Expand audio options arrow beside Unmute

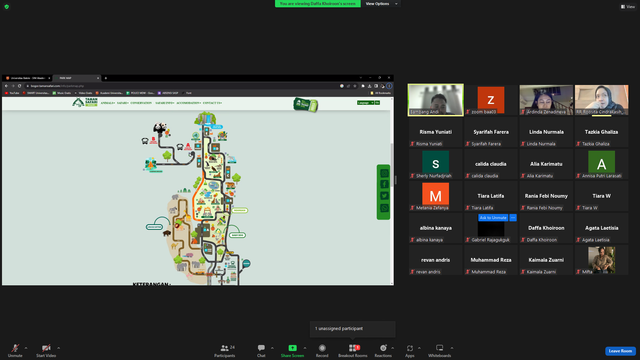coord(26,348)
